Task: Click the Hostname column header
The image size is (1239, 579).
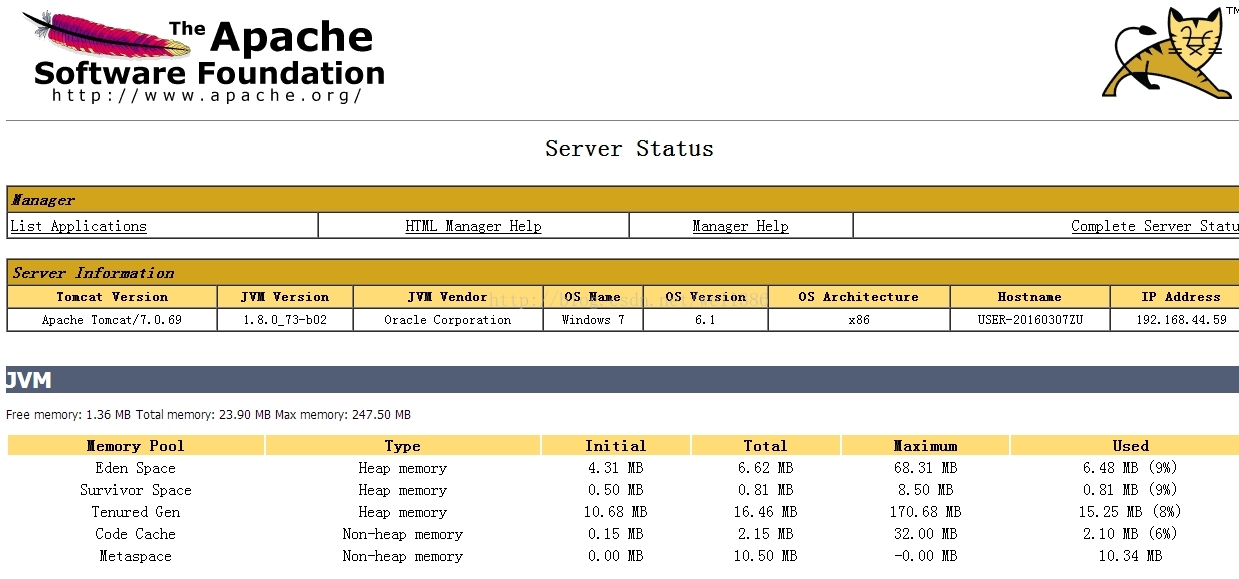Action: 1029,297
